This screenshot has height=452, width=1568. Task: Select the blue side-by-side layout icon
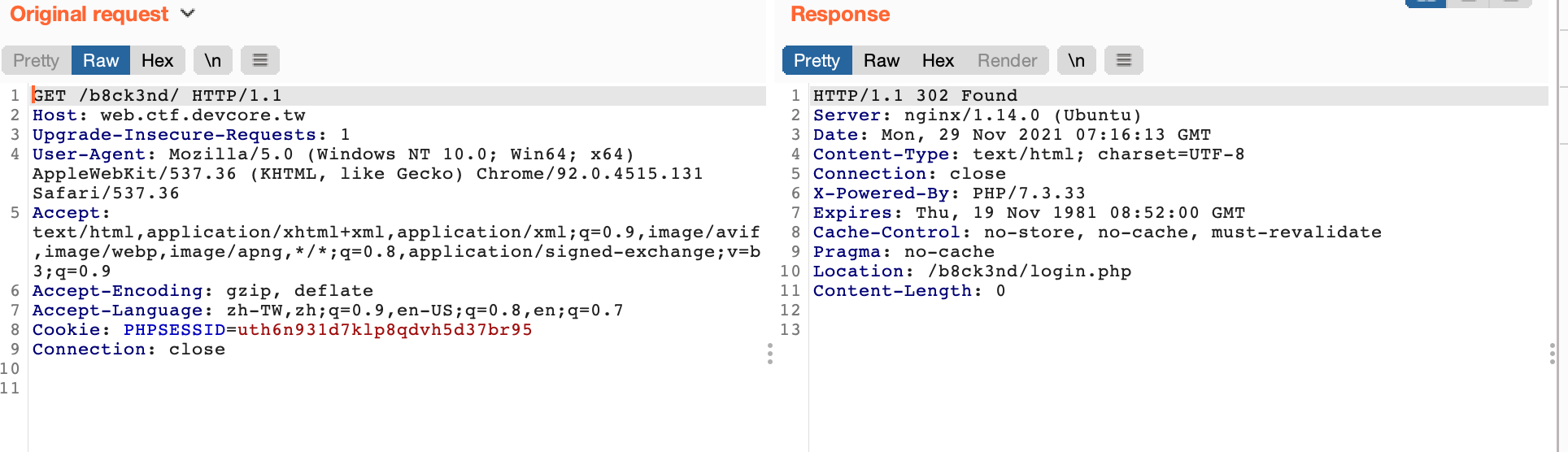pos(1426,2)
